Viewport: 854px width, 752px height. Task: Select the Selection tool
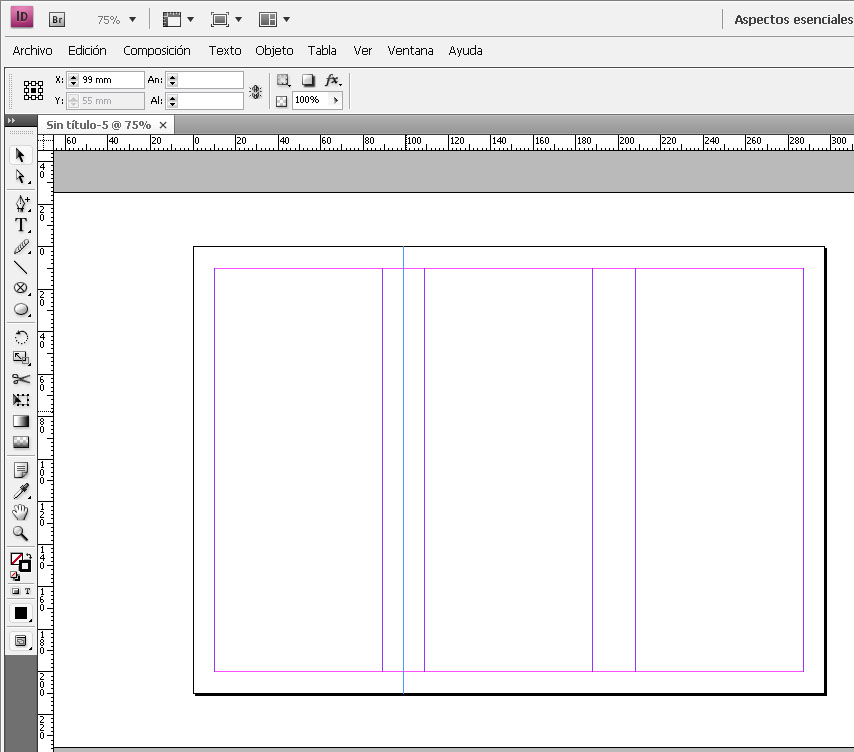(21, 155)
